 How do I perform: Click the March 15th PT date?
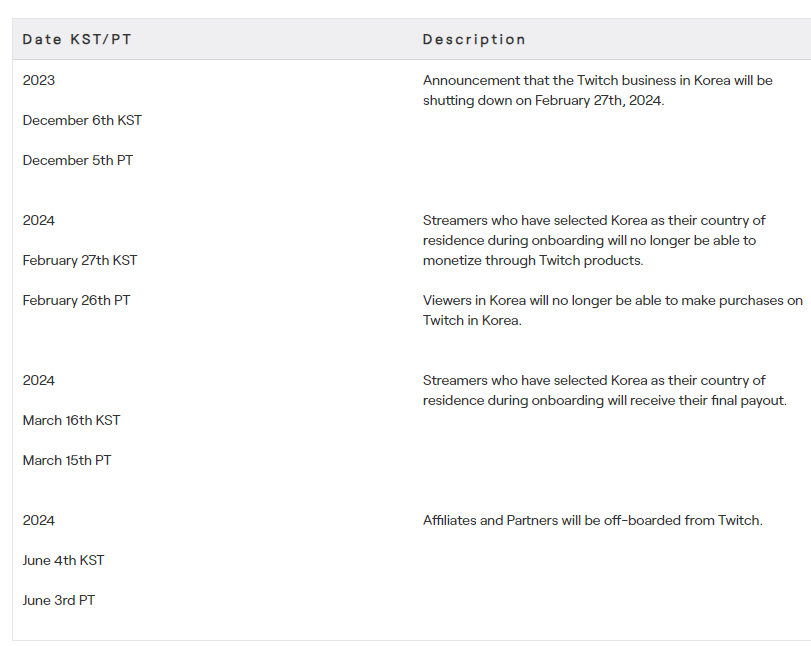tap(67, 460)
